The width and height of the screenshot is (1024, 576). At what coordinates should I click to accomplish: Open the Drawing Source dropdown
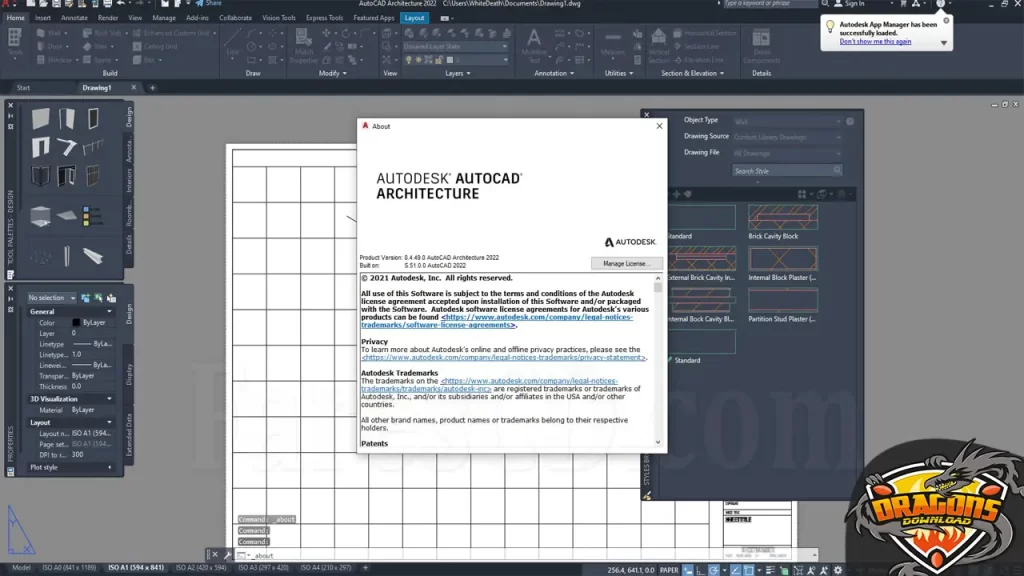click(788, 136)
